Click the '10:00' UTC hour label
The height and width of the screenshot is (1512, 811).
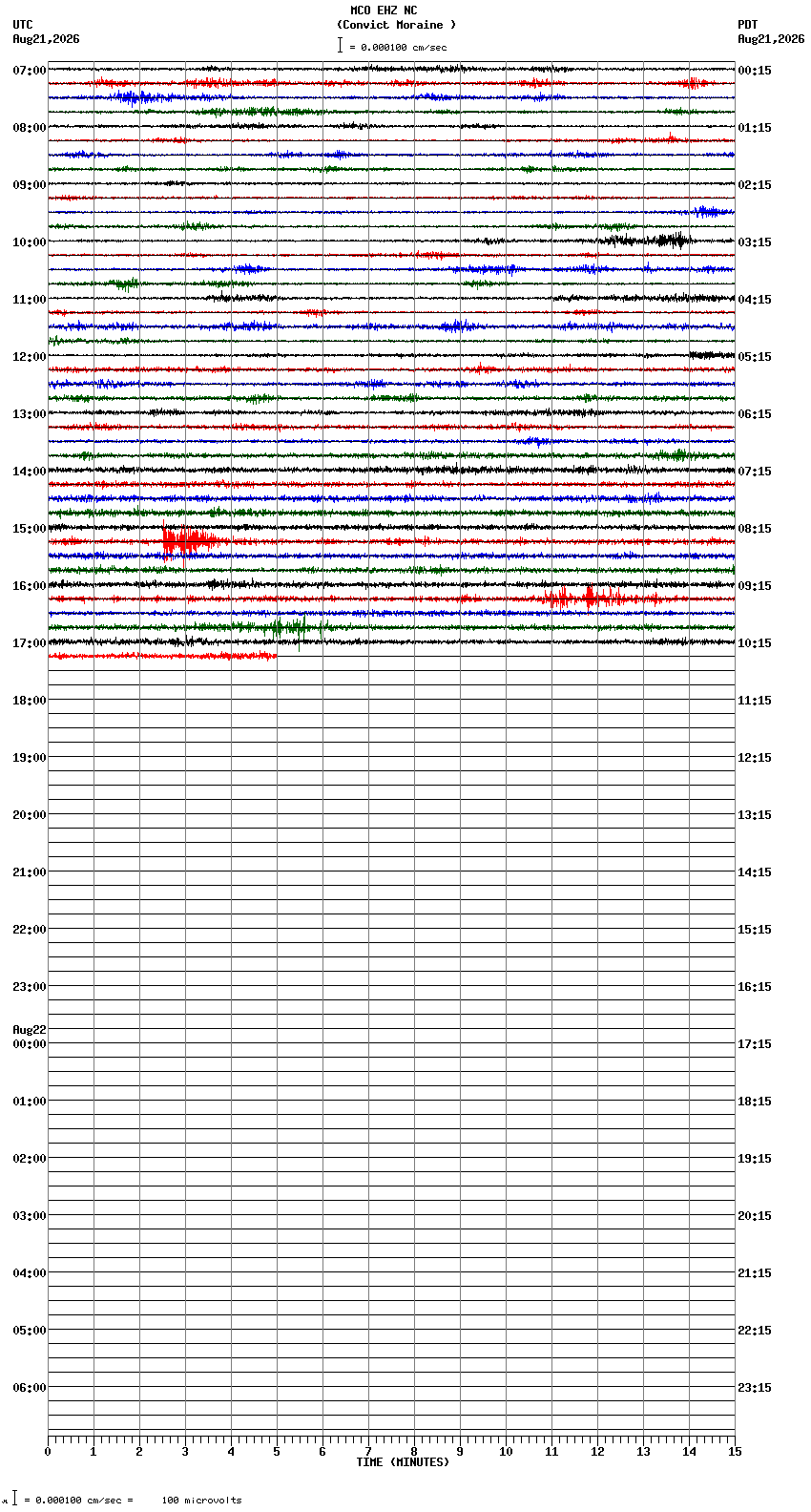pos(29,242)
